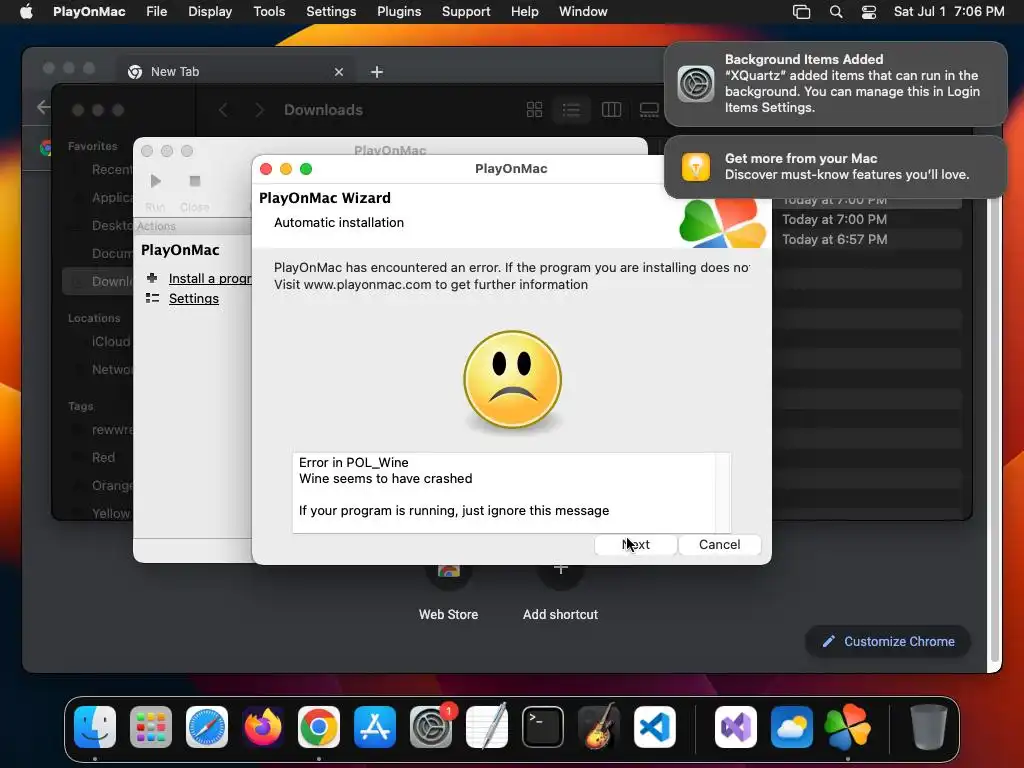1024x768 pixels.
Task: Open System Settings from the Dock
Action: 431,727
